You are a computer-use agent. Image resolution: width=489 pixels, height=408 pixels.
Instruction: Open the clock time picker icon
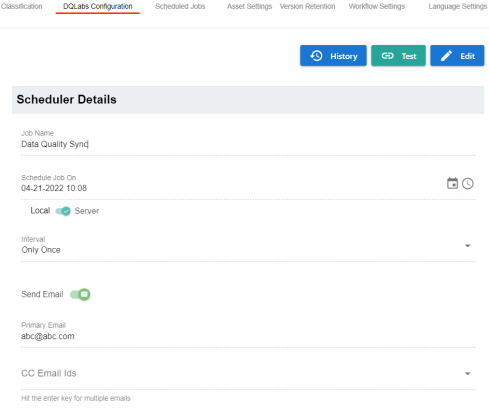tap(468, 184)
